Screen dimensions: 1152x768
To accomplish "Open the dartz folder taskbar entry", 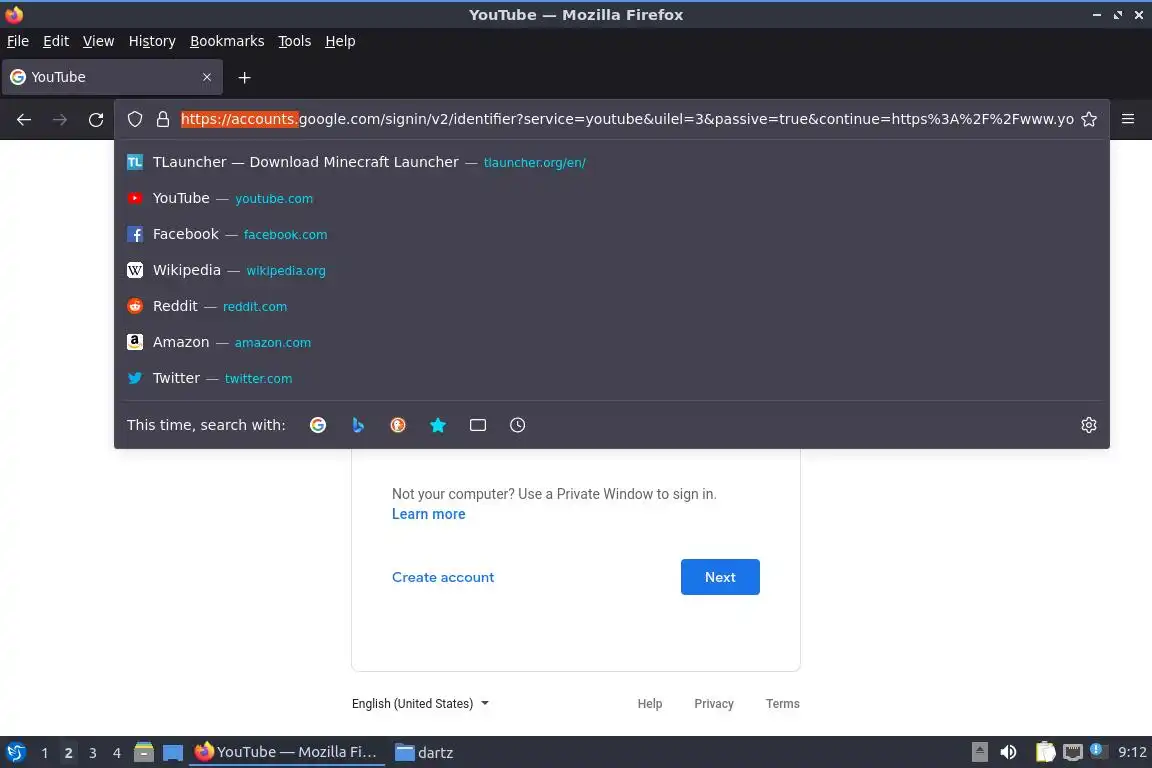I will [424, 752].
